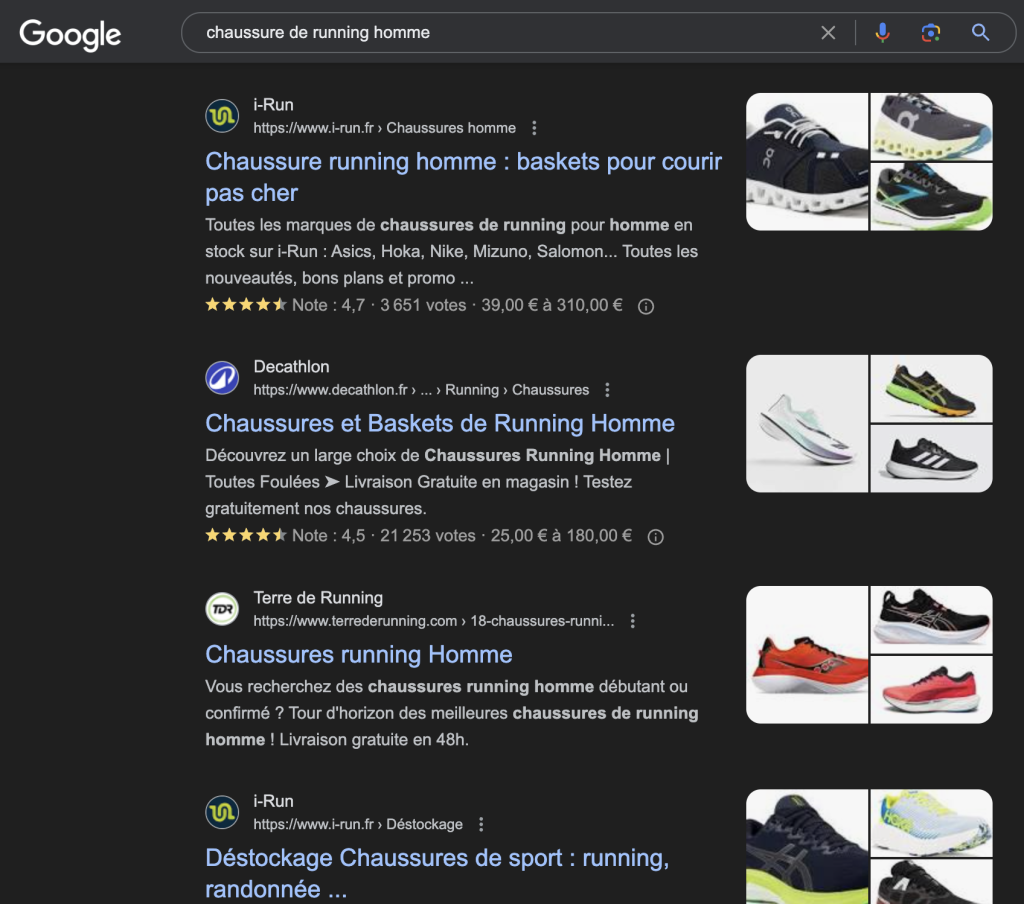Click the Chaussures homme breadcrumb under i-Run
1024x904 pixels.
(451, 128)
